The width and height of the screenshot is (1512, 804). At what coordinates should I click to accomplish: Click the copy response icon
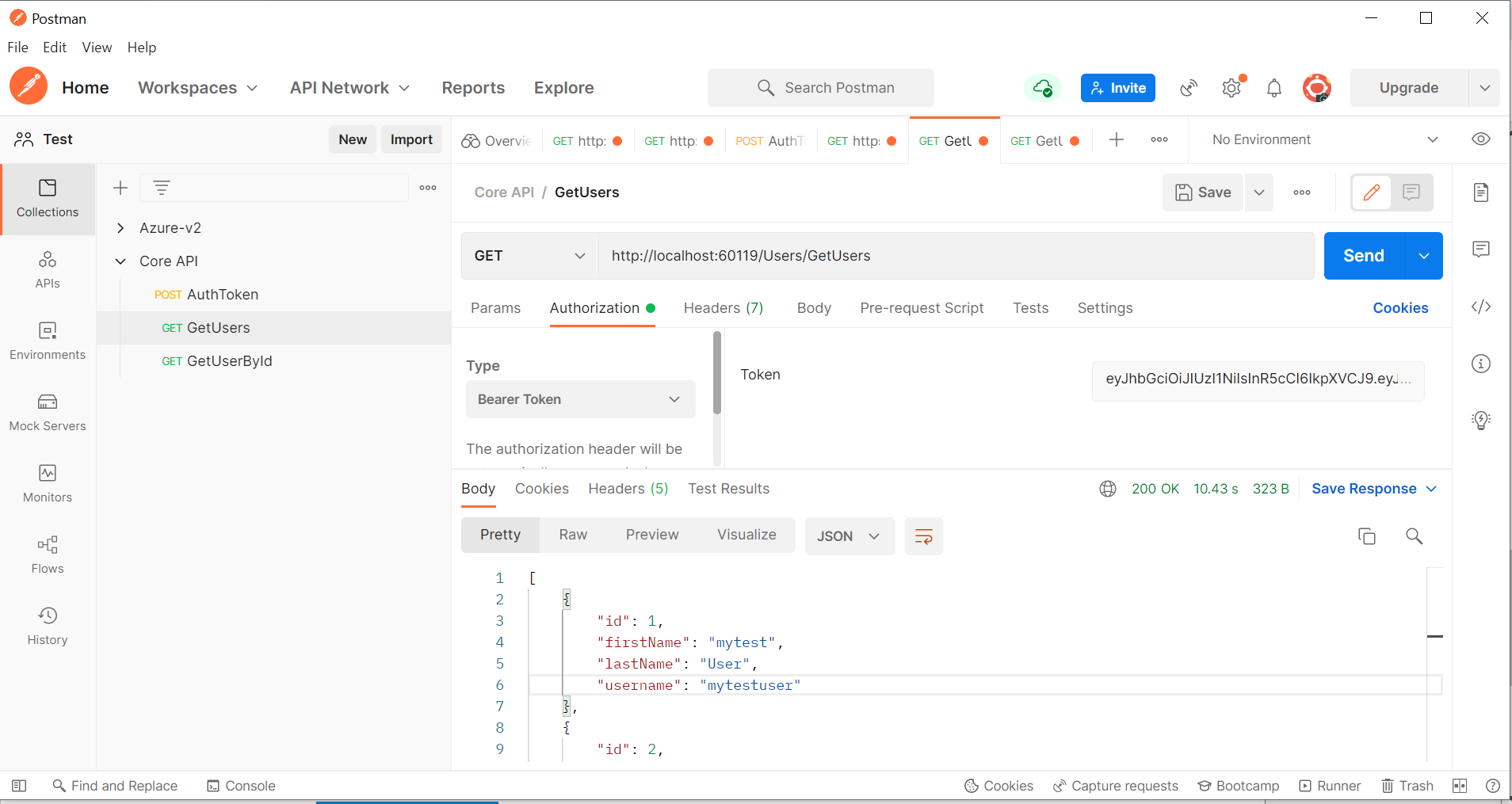pos(1367,536)
